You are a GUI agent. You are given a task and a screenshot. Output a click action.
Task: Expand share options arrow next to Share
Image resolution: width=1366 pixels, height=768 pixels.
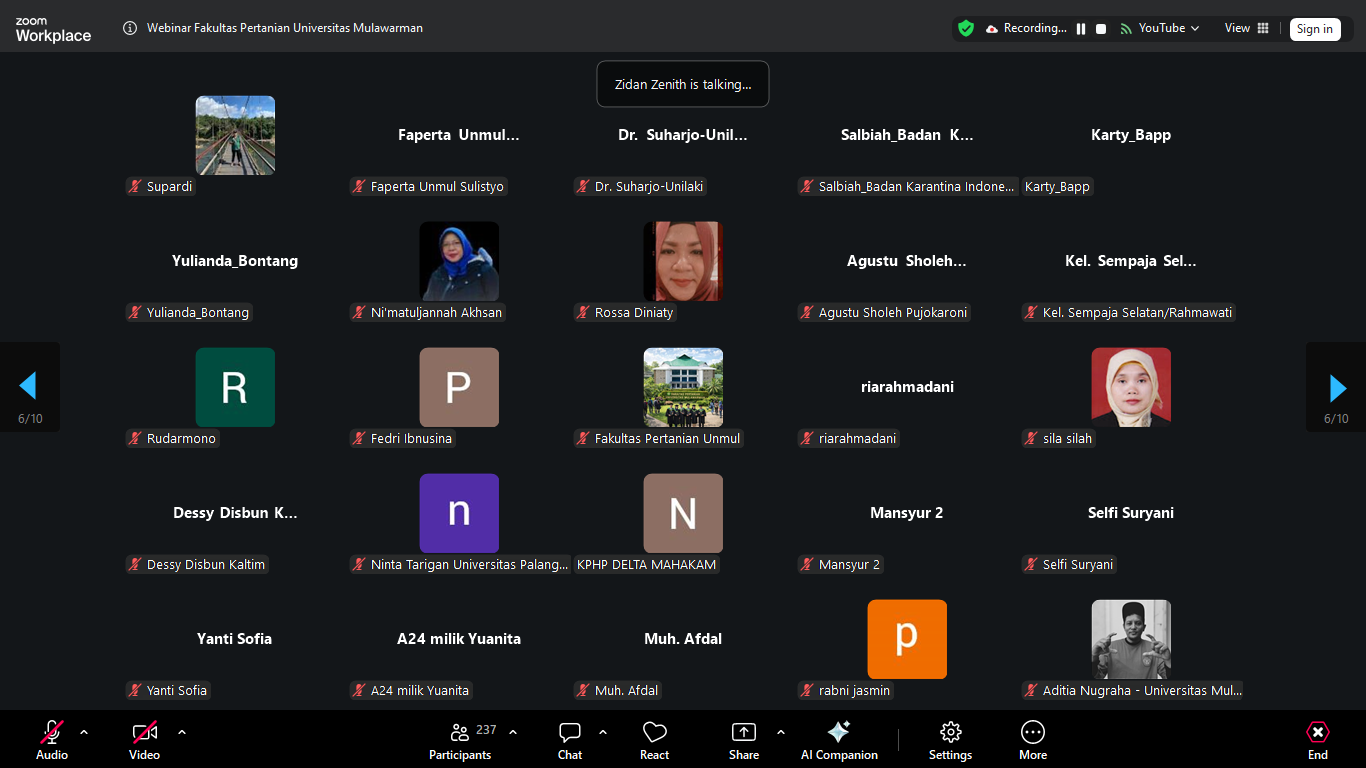pos(781,732)
